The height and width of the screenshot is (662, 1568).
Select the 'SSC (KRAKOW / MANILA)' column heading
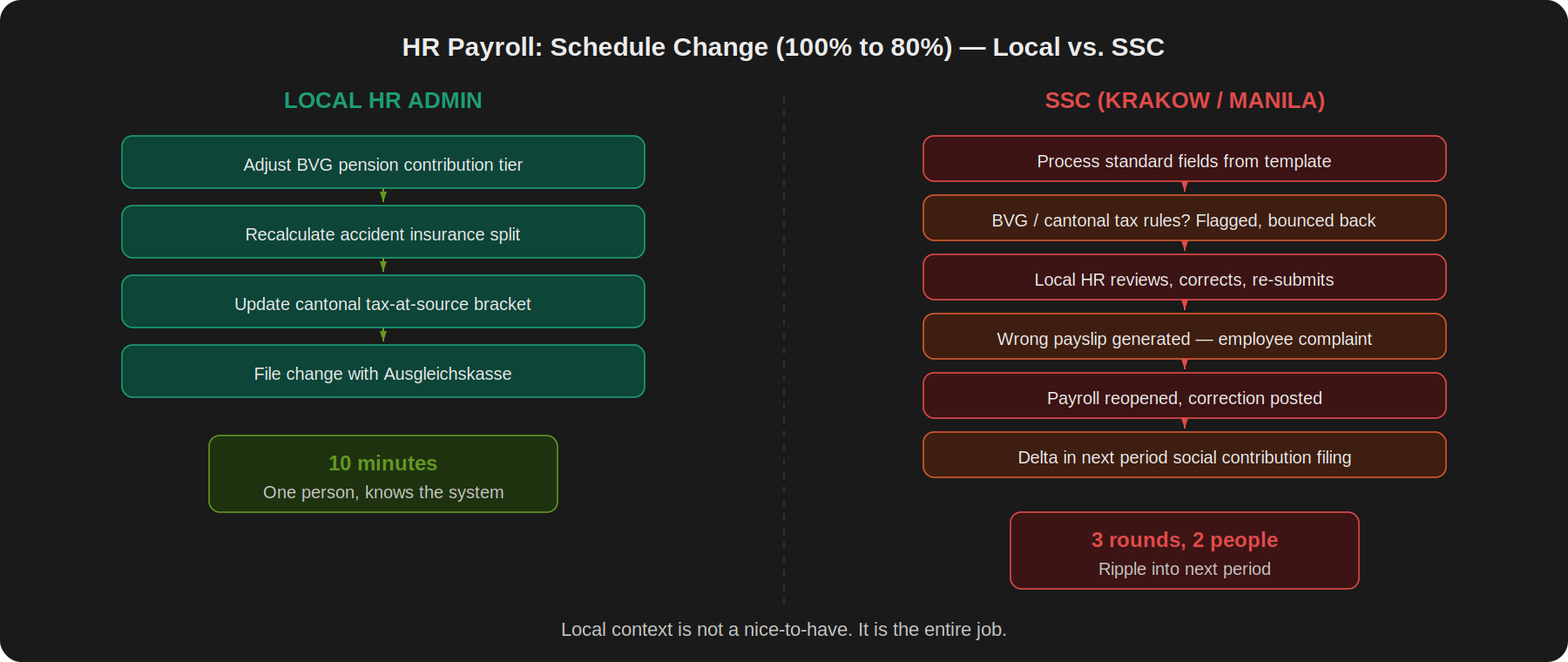click(1185, 100)
